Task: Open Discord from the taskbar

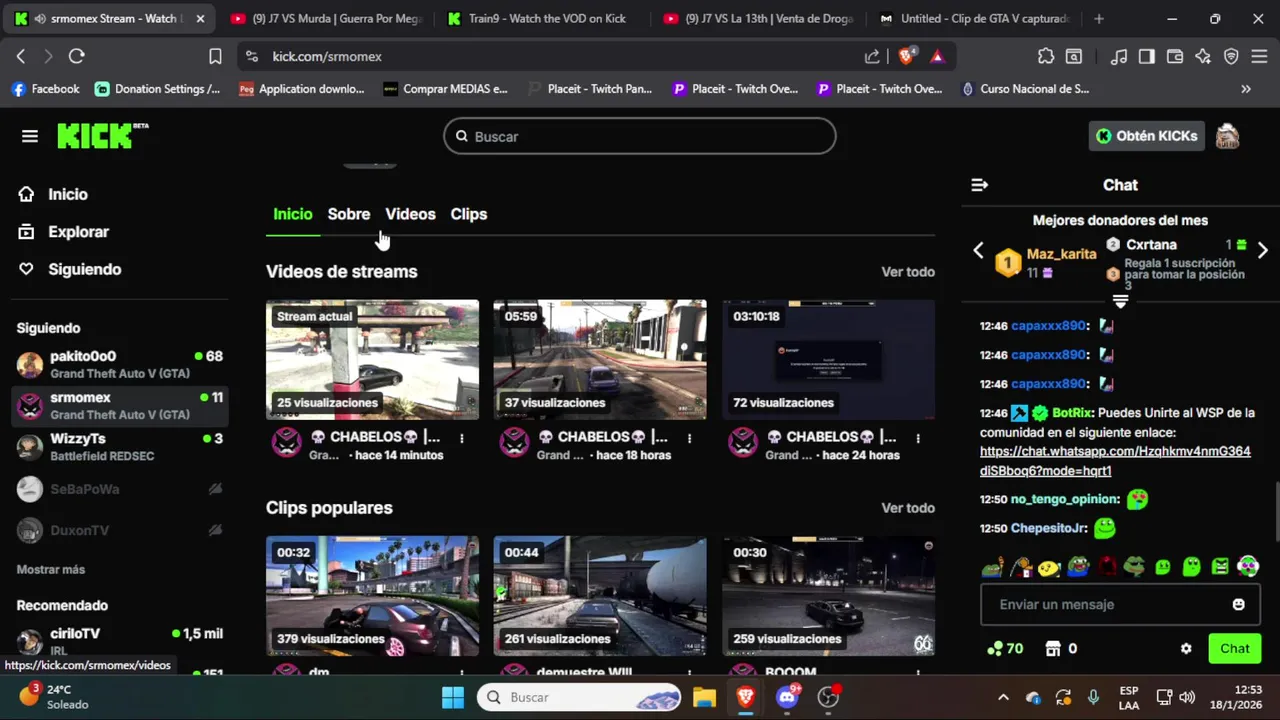Action: (x=787, y=698)
